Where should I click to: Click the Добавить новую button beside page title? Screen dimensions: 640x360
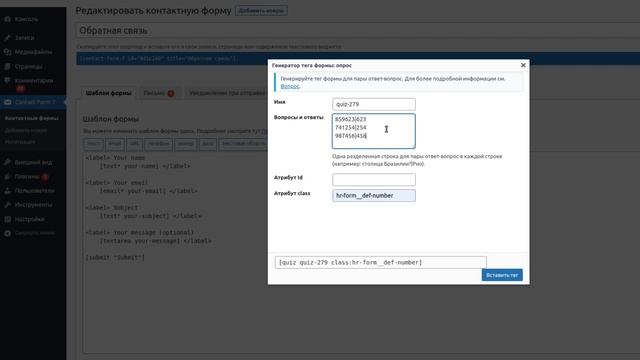click(261, 11)
